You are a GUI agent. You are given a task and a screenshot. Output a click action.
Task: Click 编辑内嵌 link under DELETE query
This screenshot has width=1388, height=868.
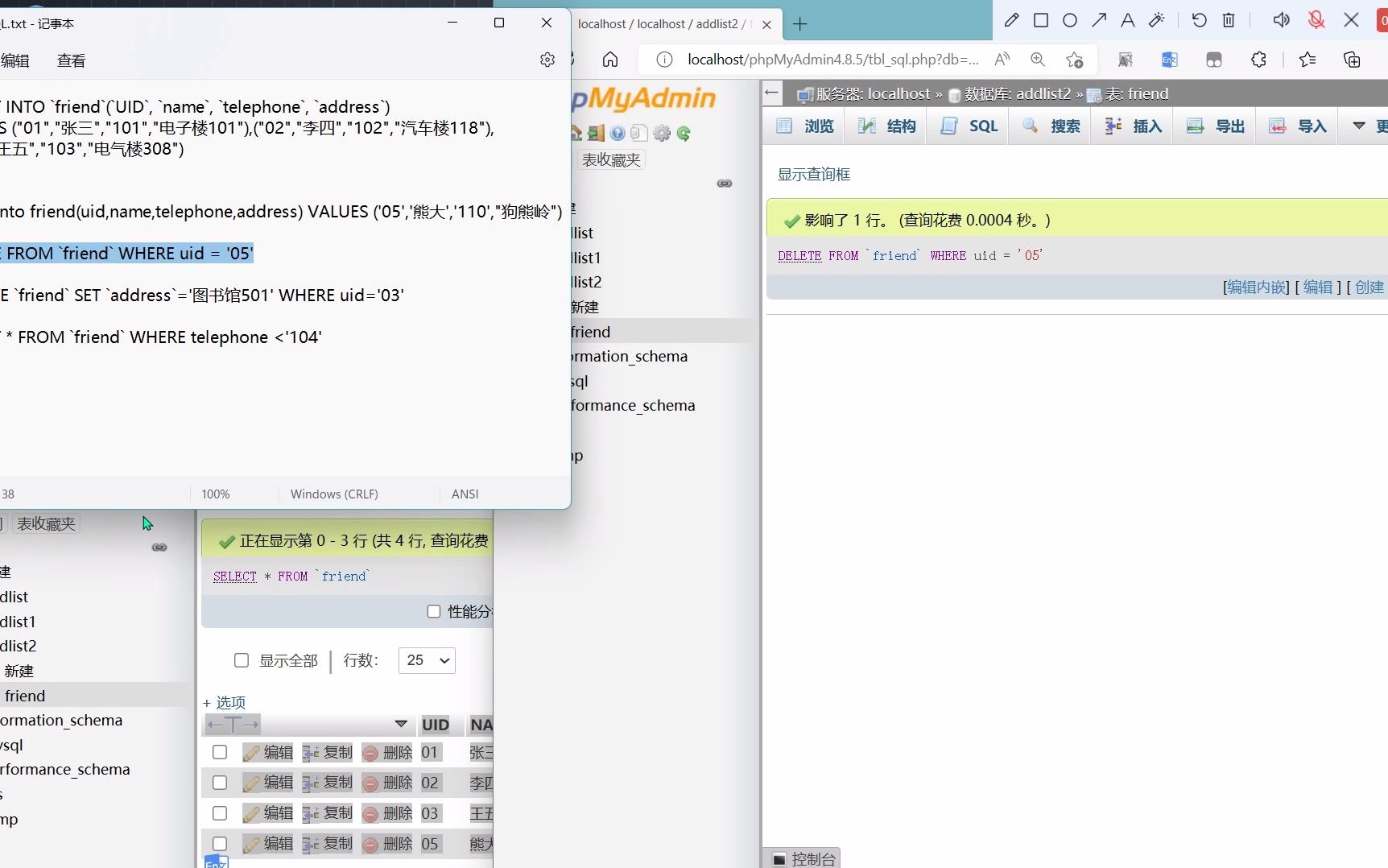(x=1256, y=287)
